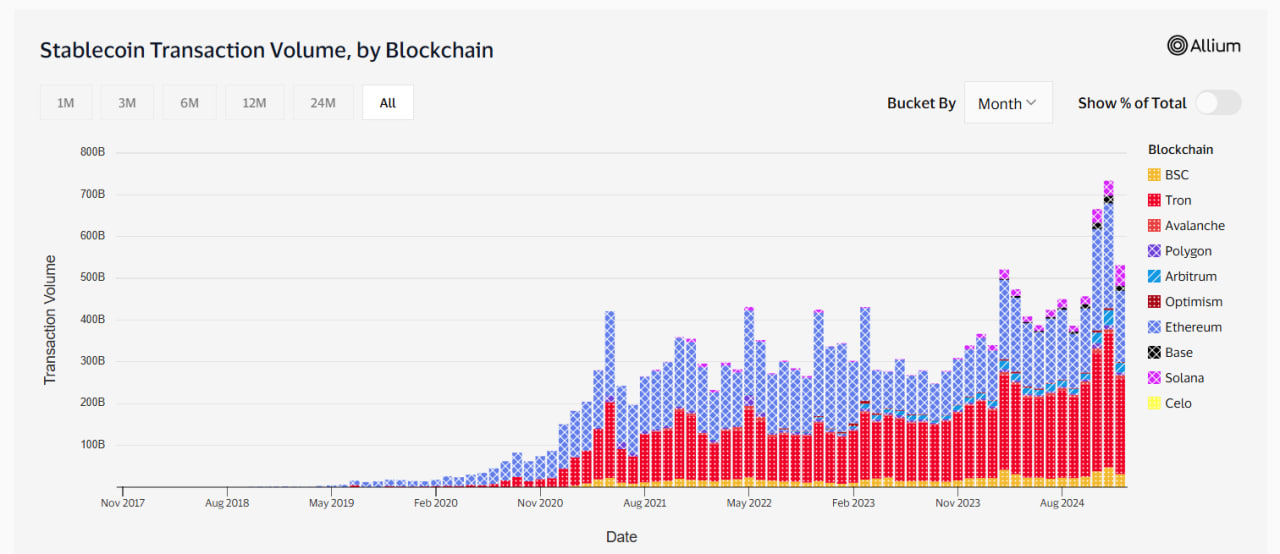The width and height of the screenshot is (1280, 554).
Task: Click the Avalanche legend swatch icon
Action: tap(1154, 226)
